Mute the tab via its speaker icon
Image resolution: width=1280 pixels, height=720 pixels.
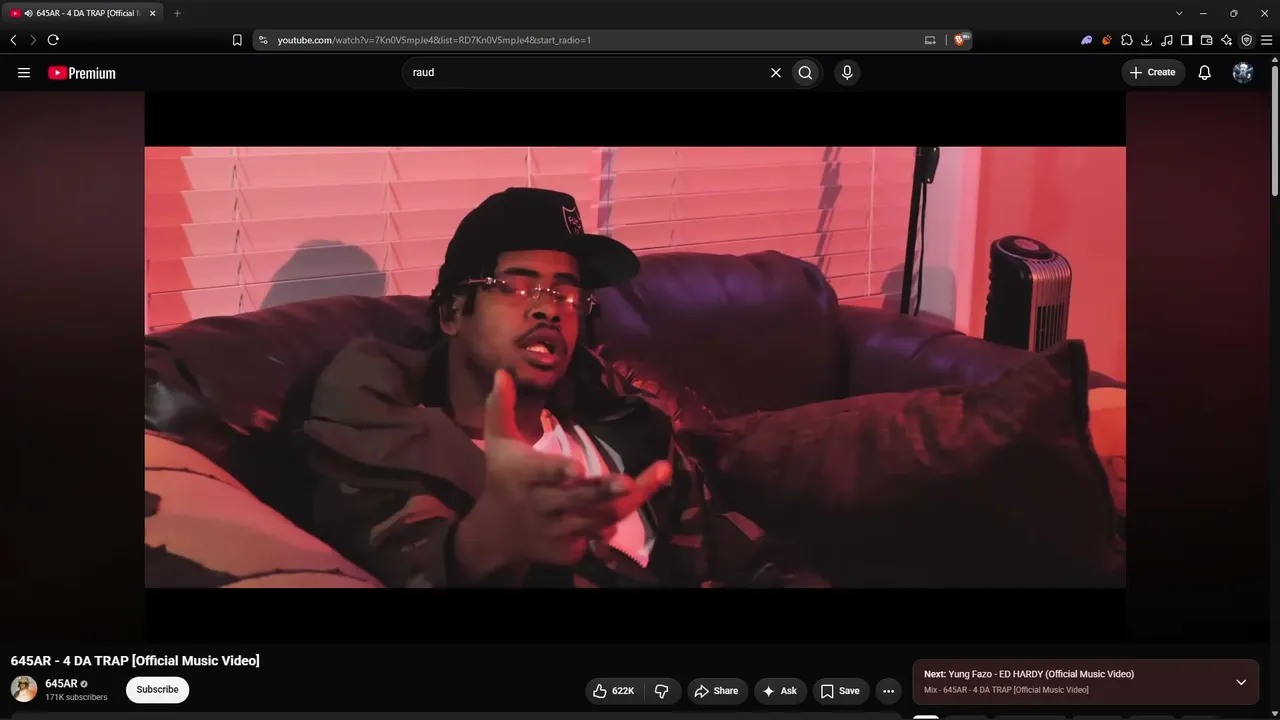(x=28, y=13)
